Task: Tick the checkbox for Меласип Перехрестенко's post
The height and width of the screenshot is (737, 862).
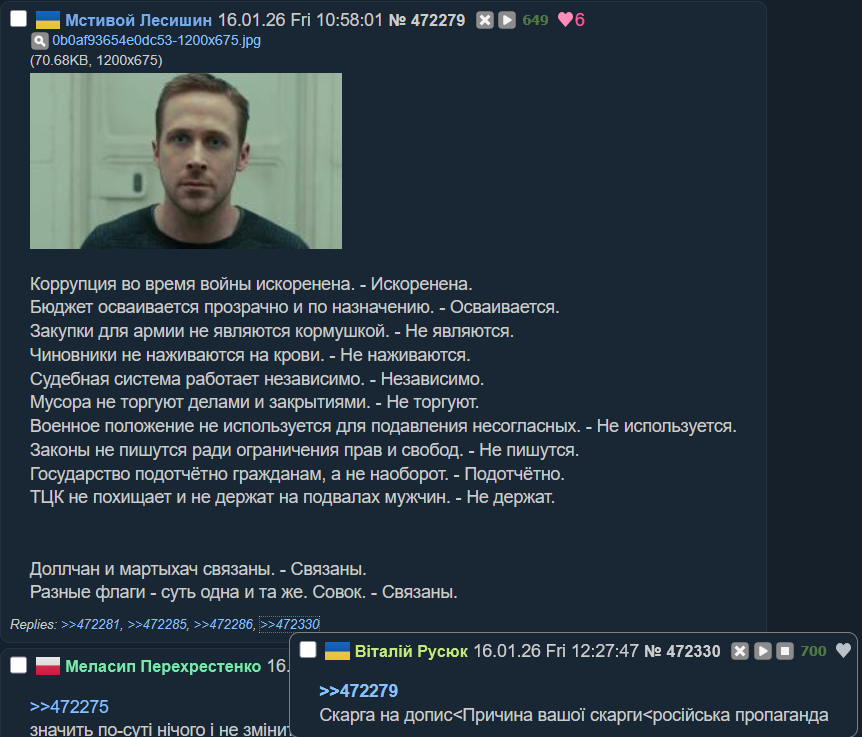Action: (x=18, y=665)
